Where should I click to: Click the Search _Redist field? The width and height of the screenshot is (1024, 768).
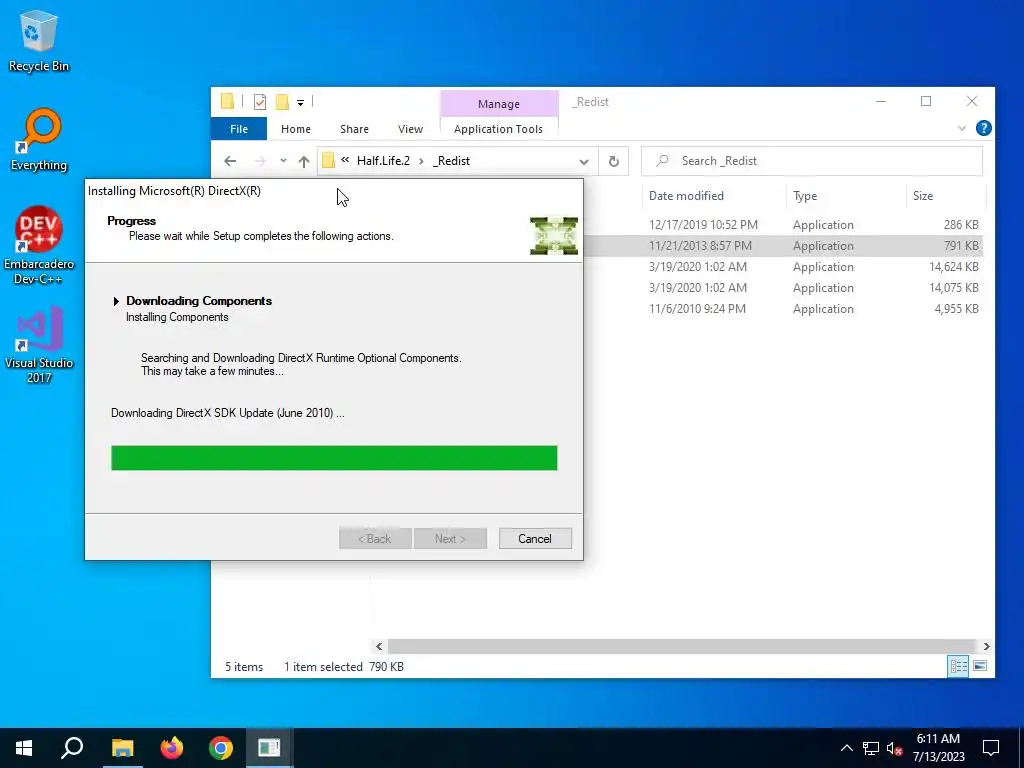point(812,161)
